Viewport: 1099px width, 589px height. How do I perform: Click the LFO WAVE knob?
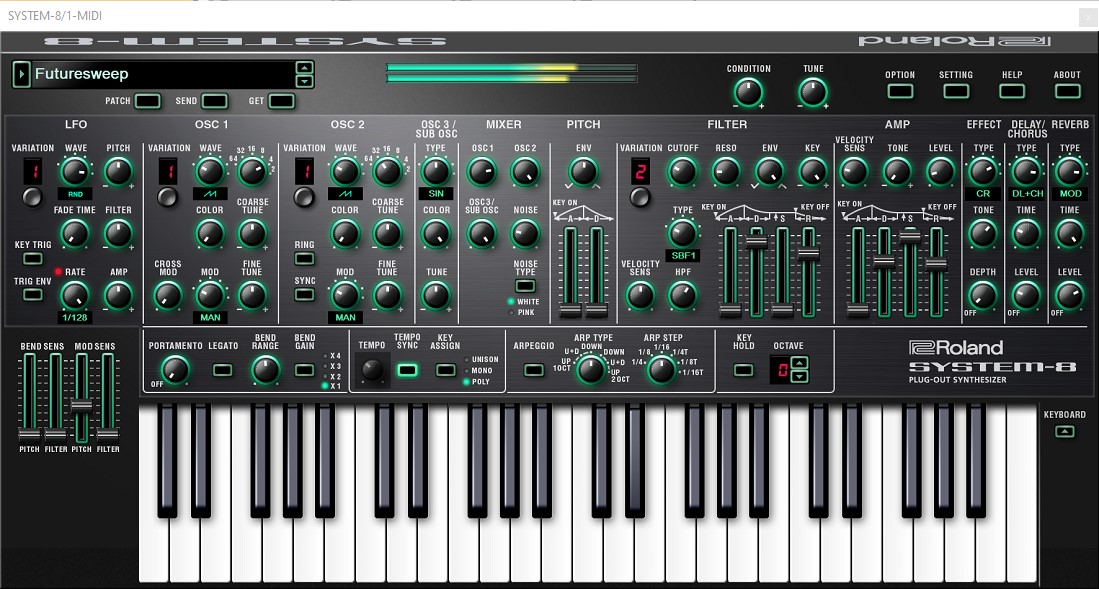click(76, 172)
